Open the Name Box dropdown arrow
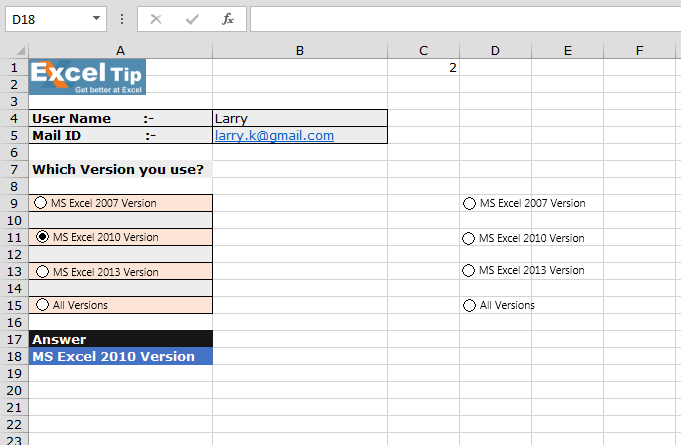The image size is (681, 445). click(96, 19)
